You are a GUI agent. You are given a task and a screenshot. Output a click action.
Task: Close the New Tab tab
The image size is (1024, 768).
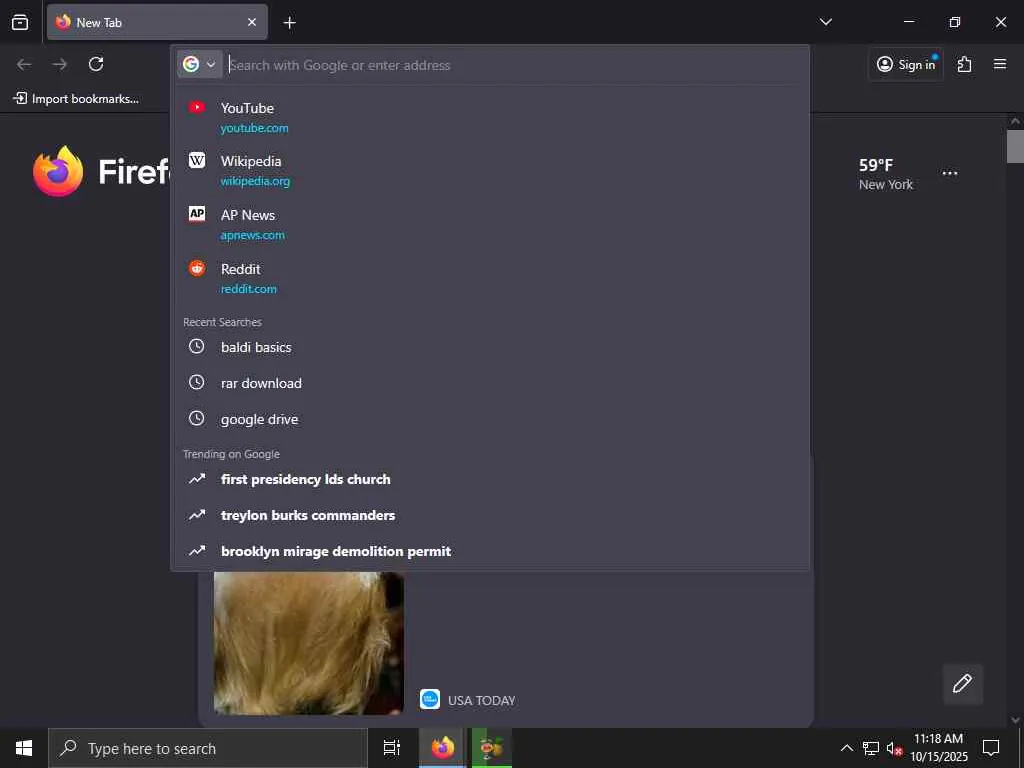[251, 22]
